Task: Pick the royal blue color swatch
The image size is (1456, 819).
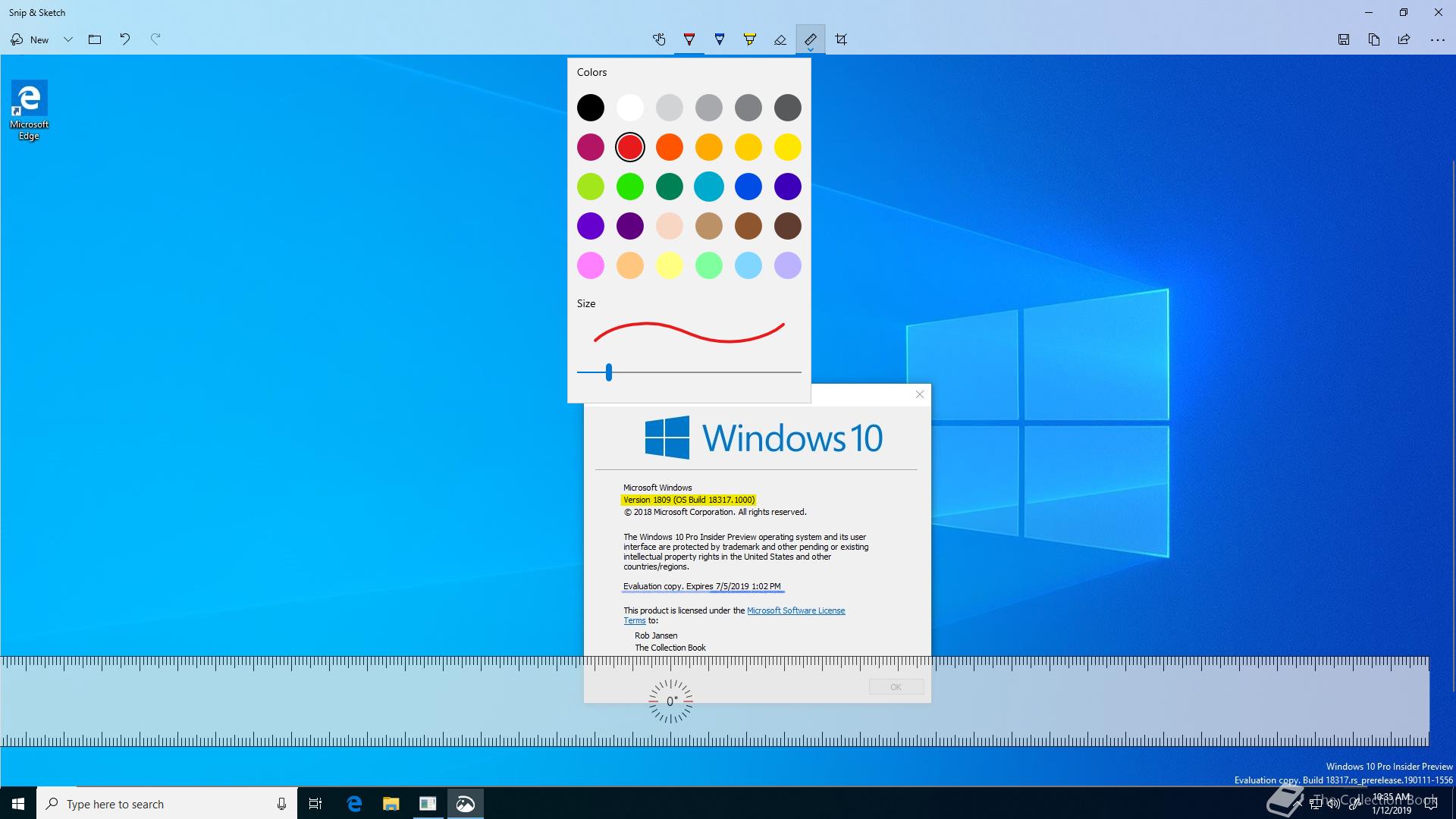Action: (748, 187)
